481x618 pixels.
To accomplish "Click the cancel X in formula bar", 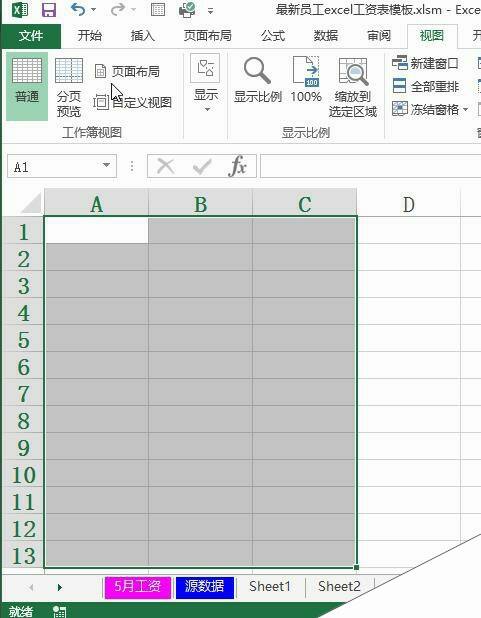I will click(x=166, y=166).
